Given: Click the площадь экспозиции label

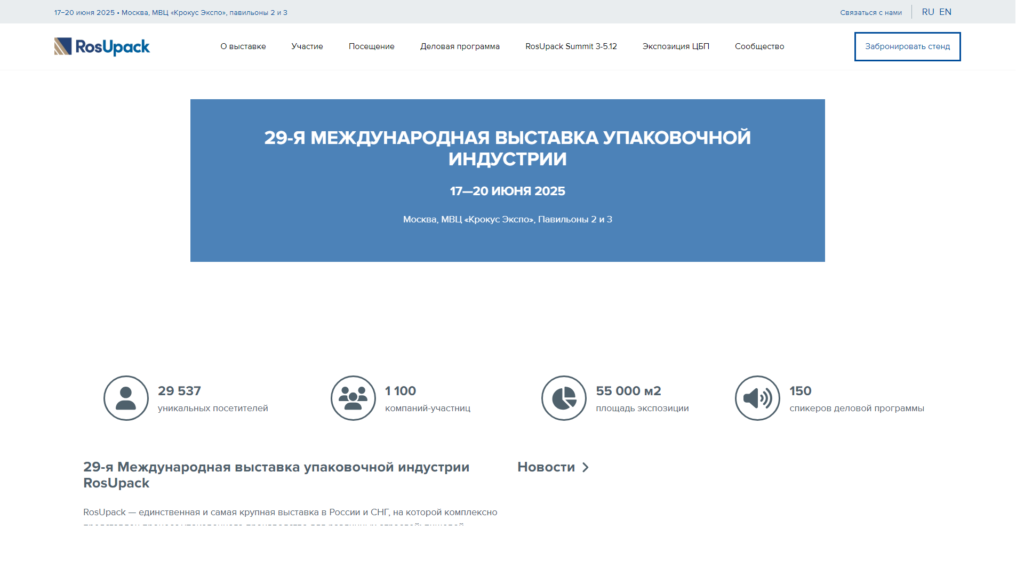Looking at the screenshot, I should coord(642,408).
